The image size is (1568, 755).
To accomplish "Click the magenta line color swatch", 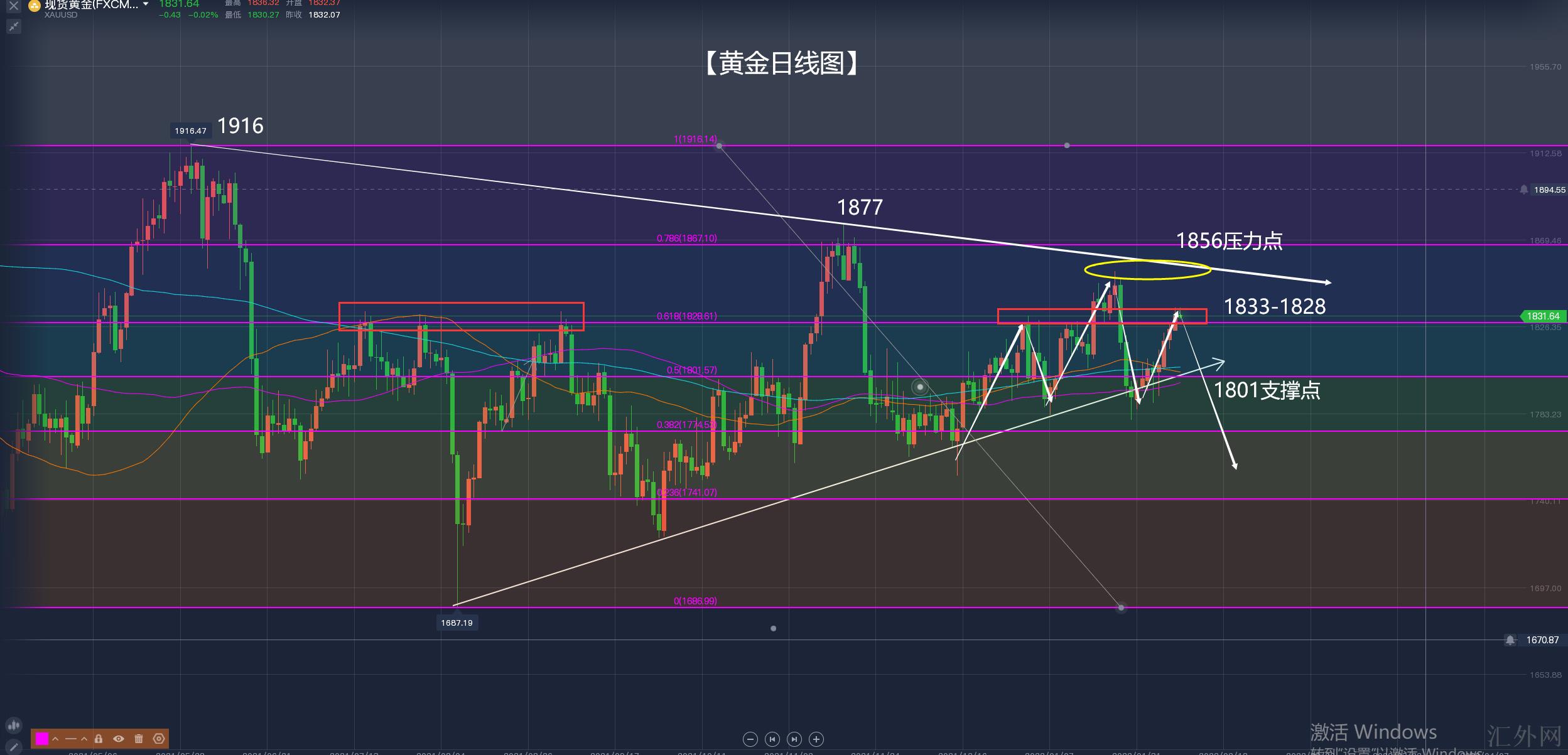I will 42,739.
